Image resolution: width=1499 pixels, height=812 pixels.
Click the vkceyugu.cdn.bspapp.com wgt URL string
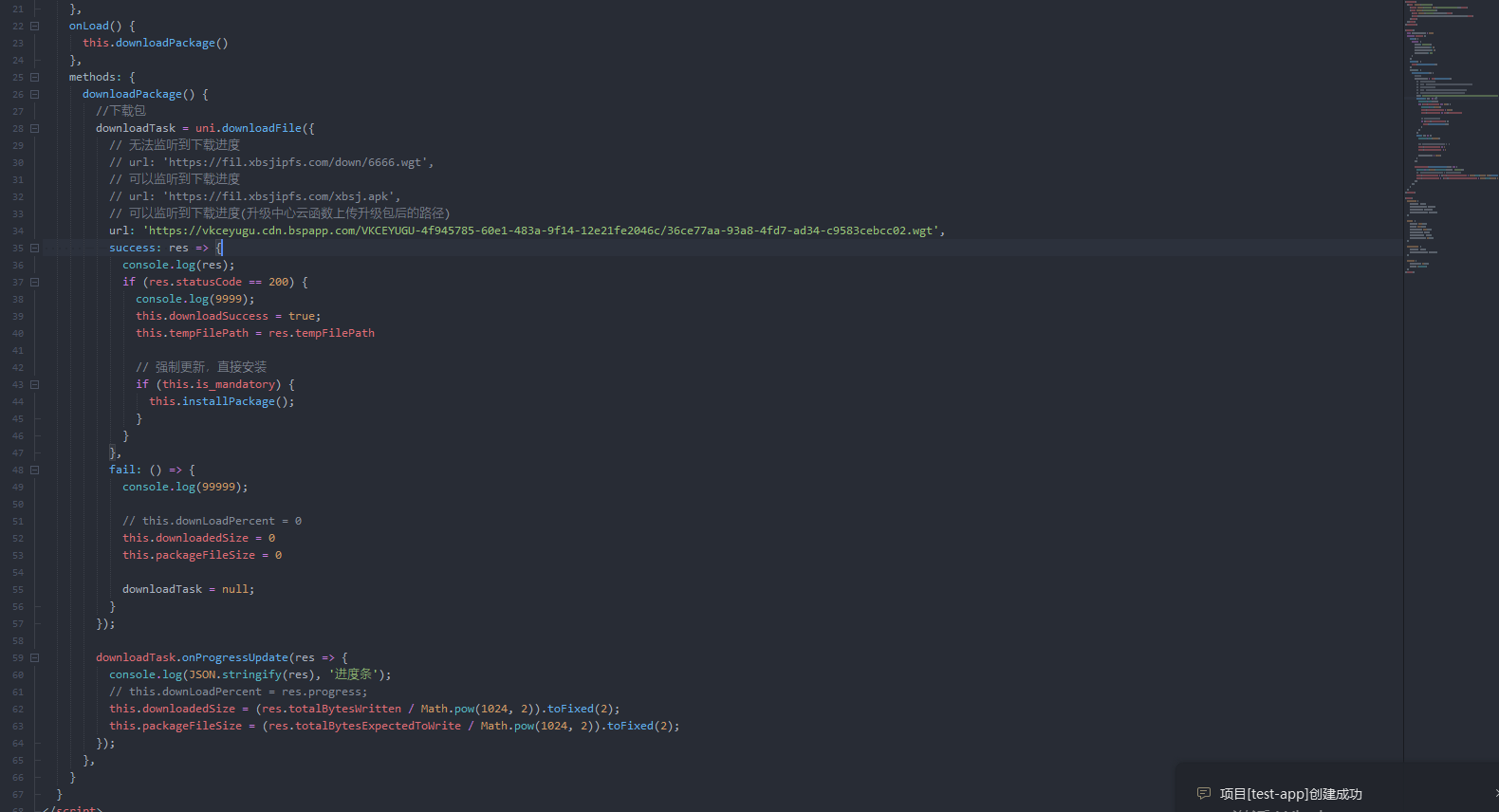tap(541, 231)
